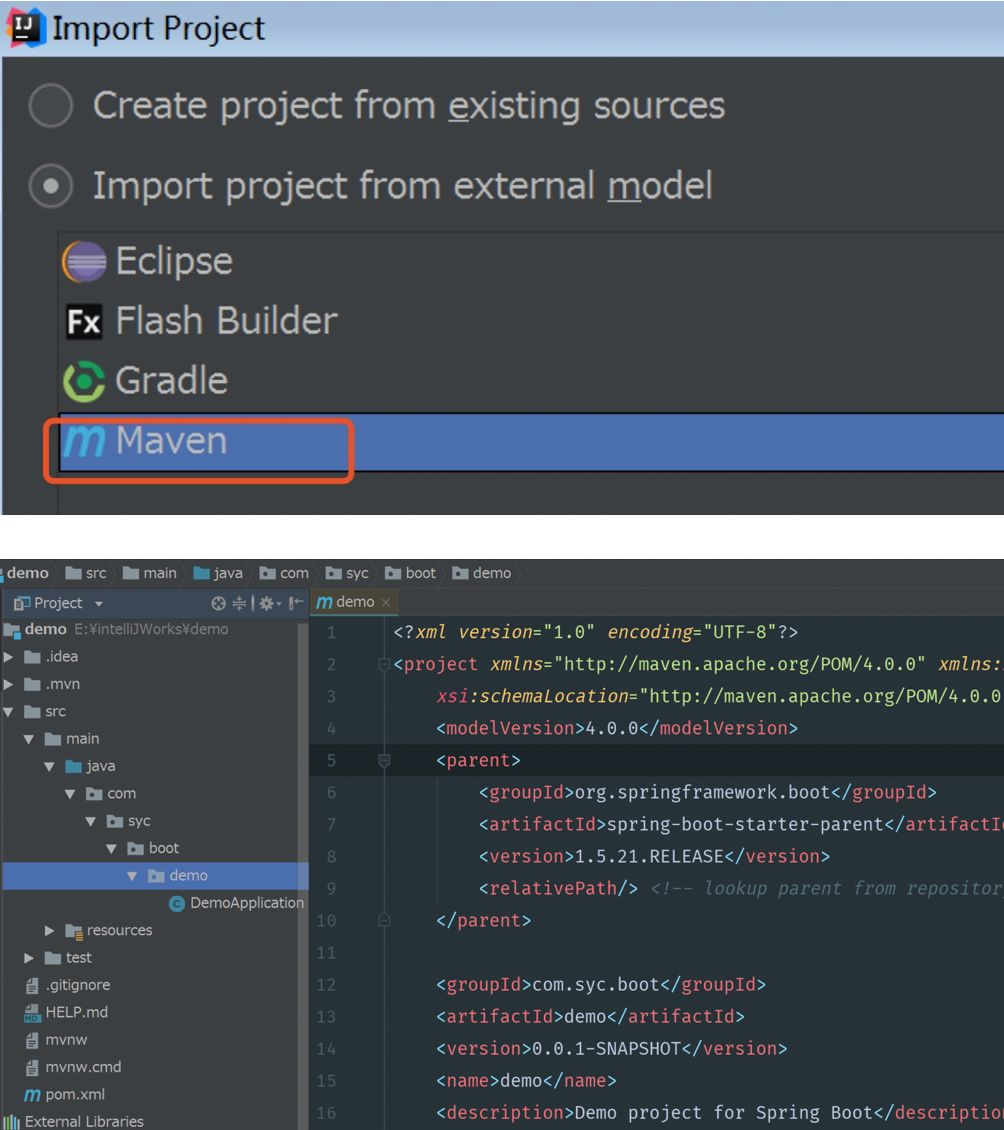The image size is (1004, 1130).
Task: Click the HELP.md markdown file icon
Action: tap(32, 1013)
